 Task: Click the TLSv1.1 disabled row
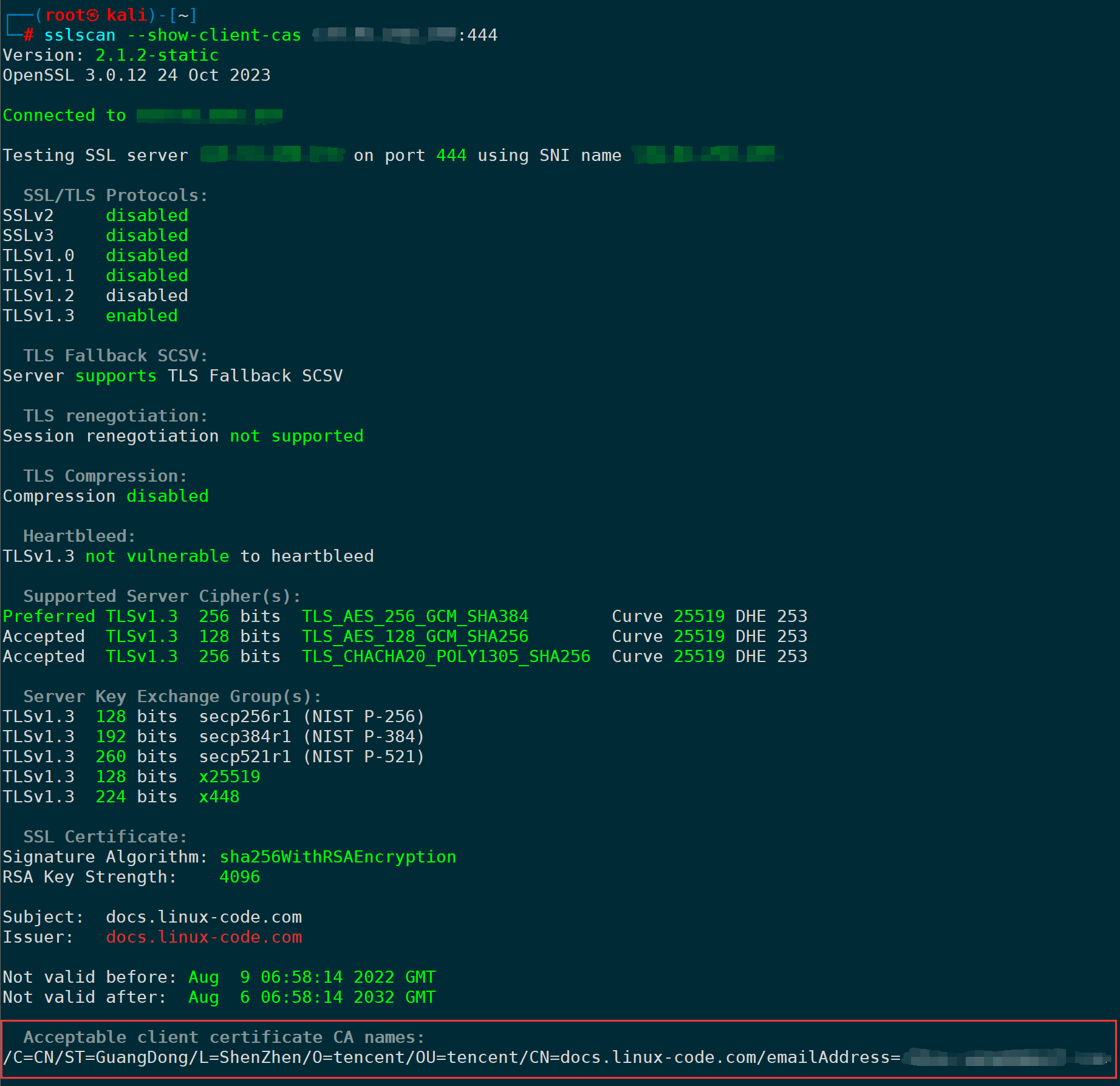click(95, 276)
